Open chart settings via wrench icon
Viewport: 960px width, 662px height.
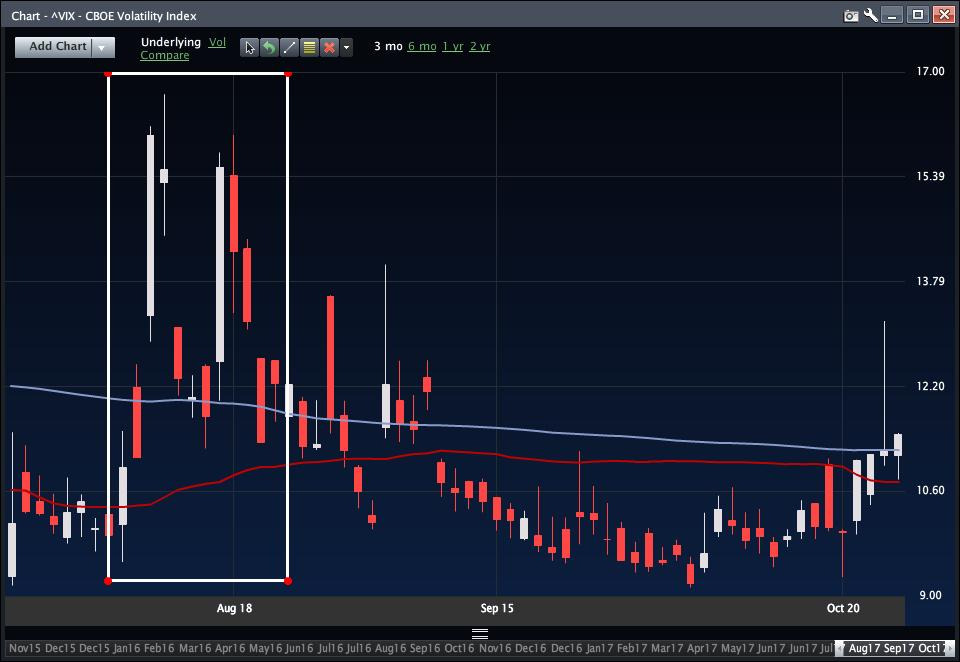point(871,15)
